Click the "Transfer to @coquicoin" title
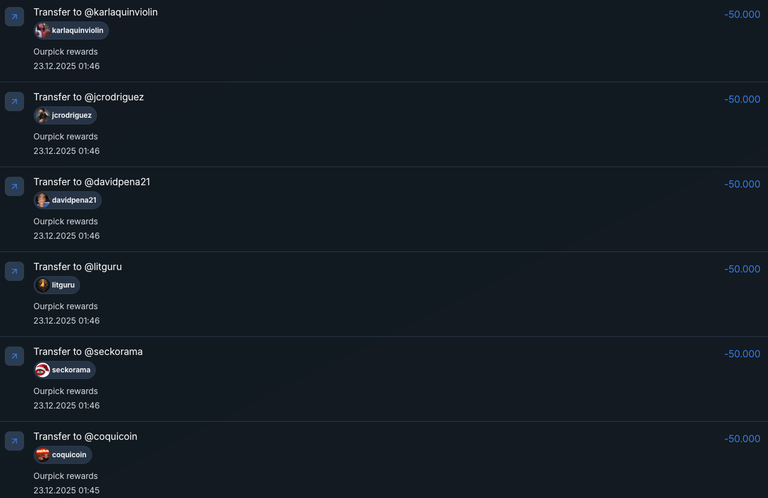768x498 pixels. click(x=85, y=437)
